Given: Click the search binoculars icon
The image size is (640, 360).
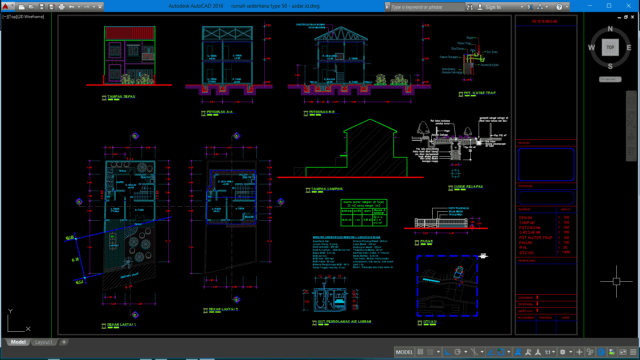Looking at the screenshot, I should [470, 7].
